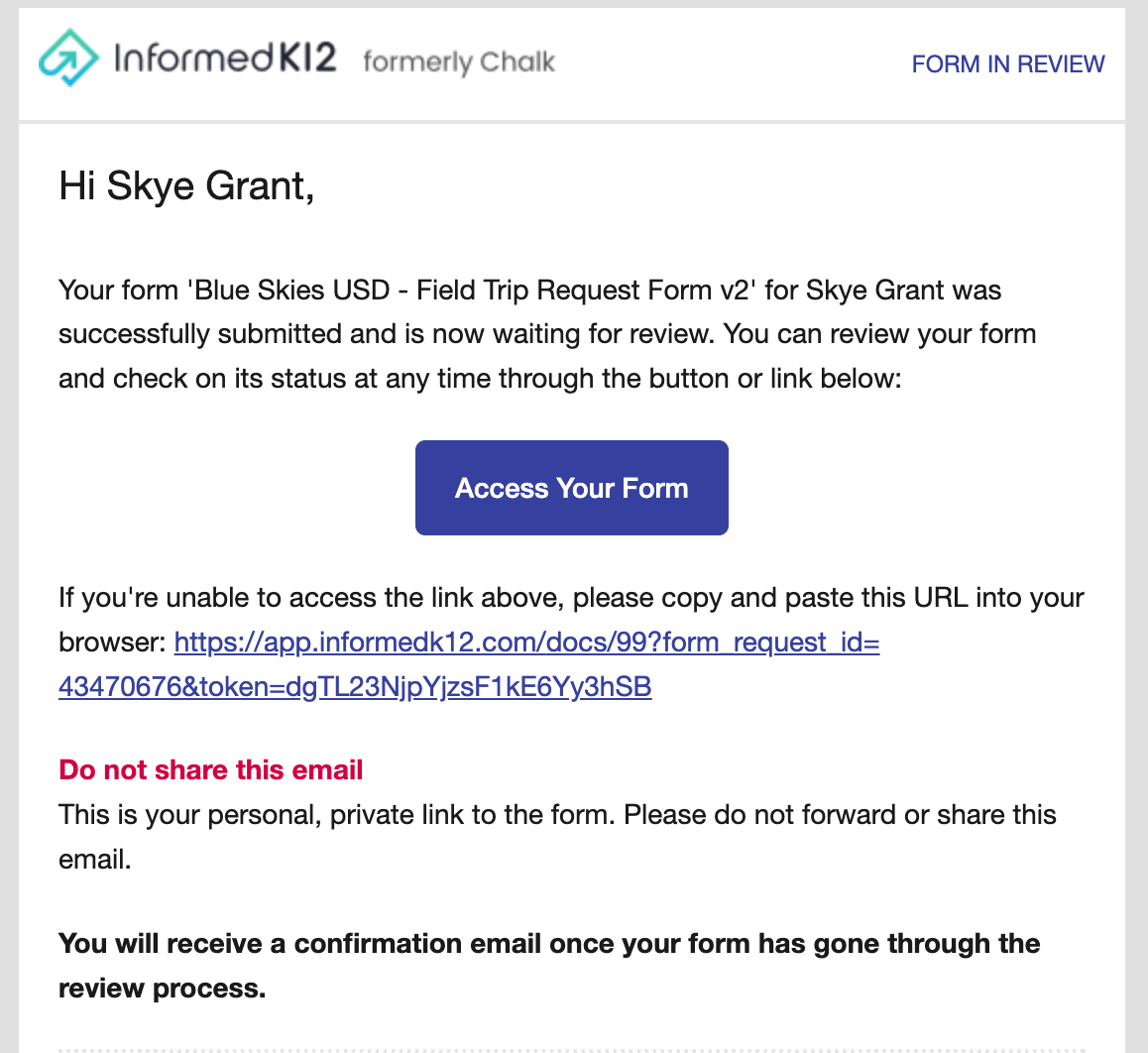
Task: Click the lone "email." word under private link text
Action: point(94,859)
